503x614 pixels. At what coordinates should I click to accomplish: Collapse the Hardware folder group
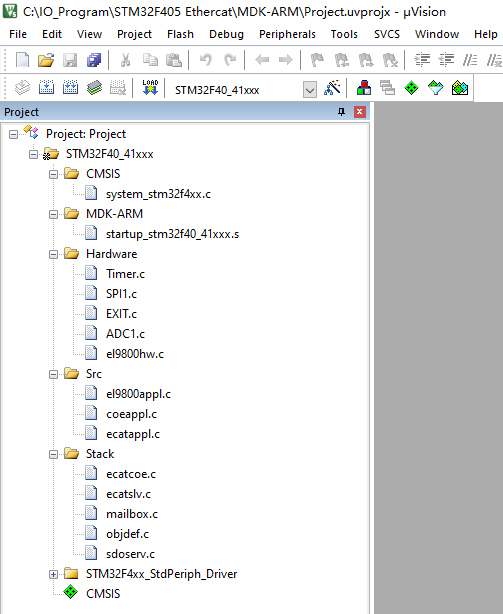(53, 255)
